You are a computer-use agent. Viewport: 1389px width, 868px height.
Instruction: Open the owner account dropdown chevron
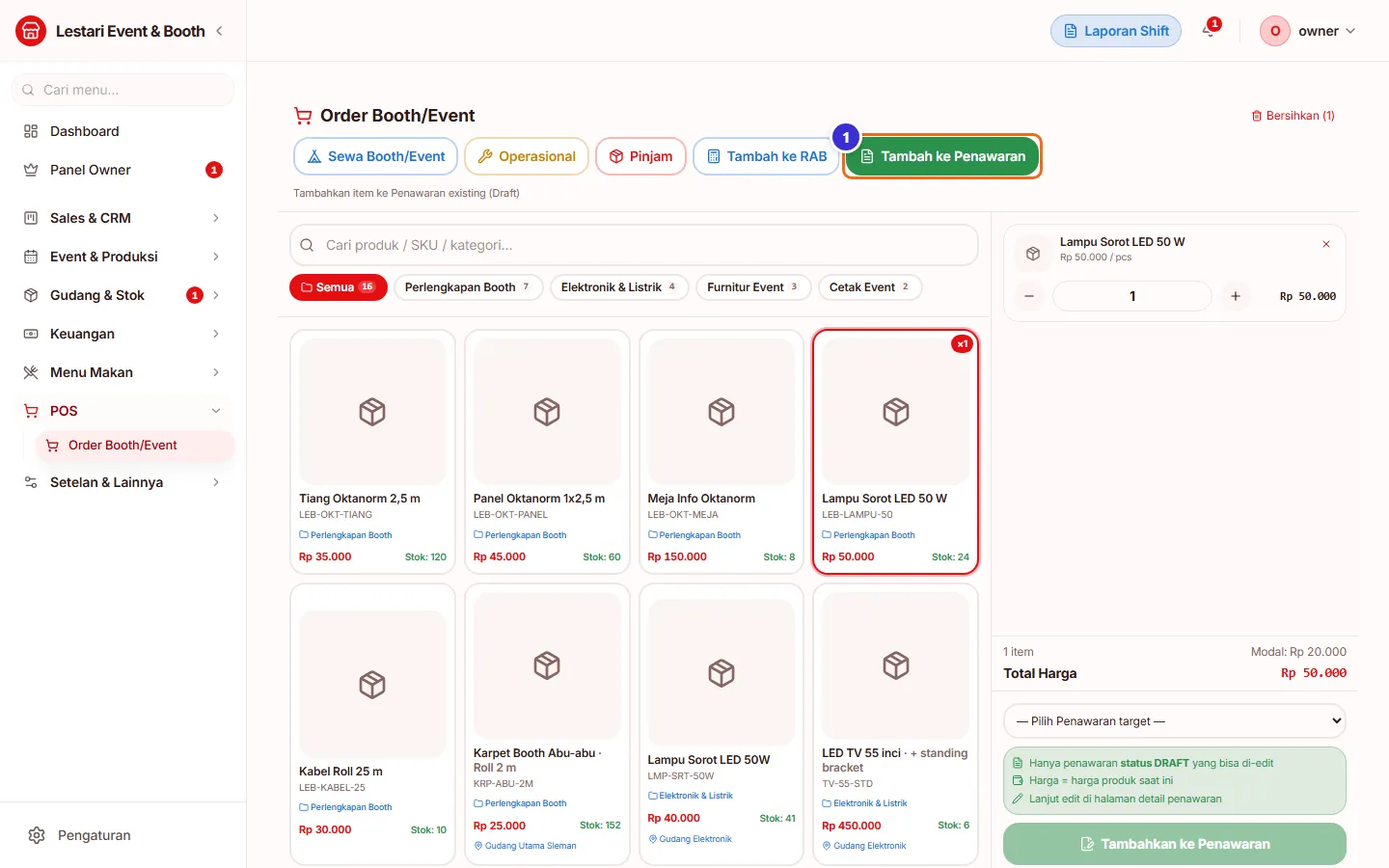click(x=1350, y=31)
